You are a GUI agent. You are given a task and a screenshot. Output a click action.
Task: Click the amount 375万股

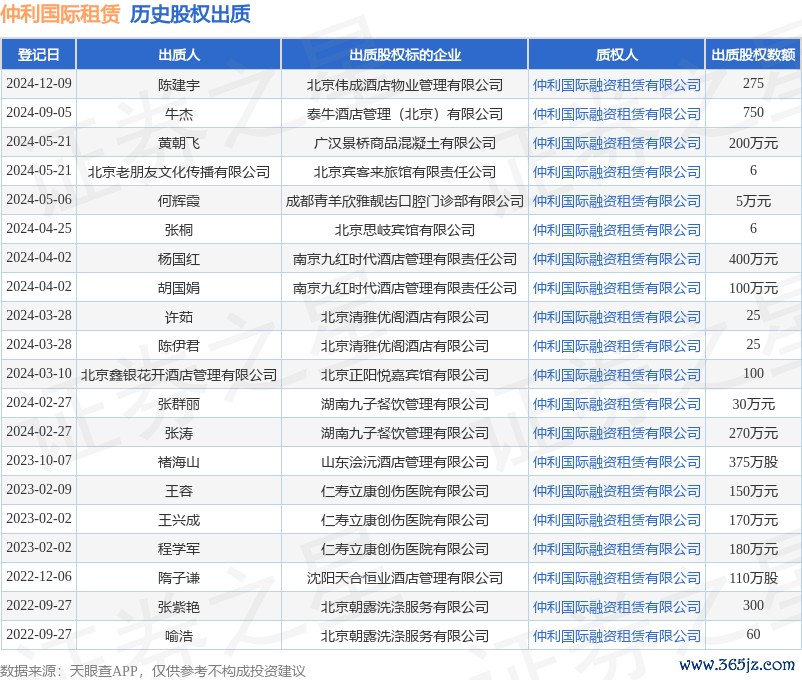pyautogui.click(x=753, y=462)
